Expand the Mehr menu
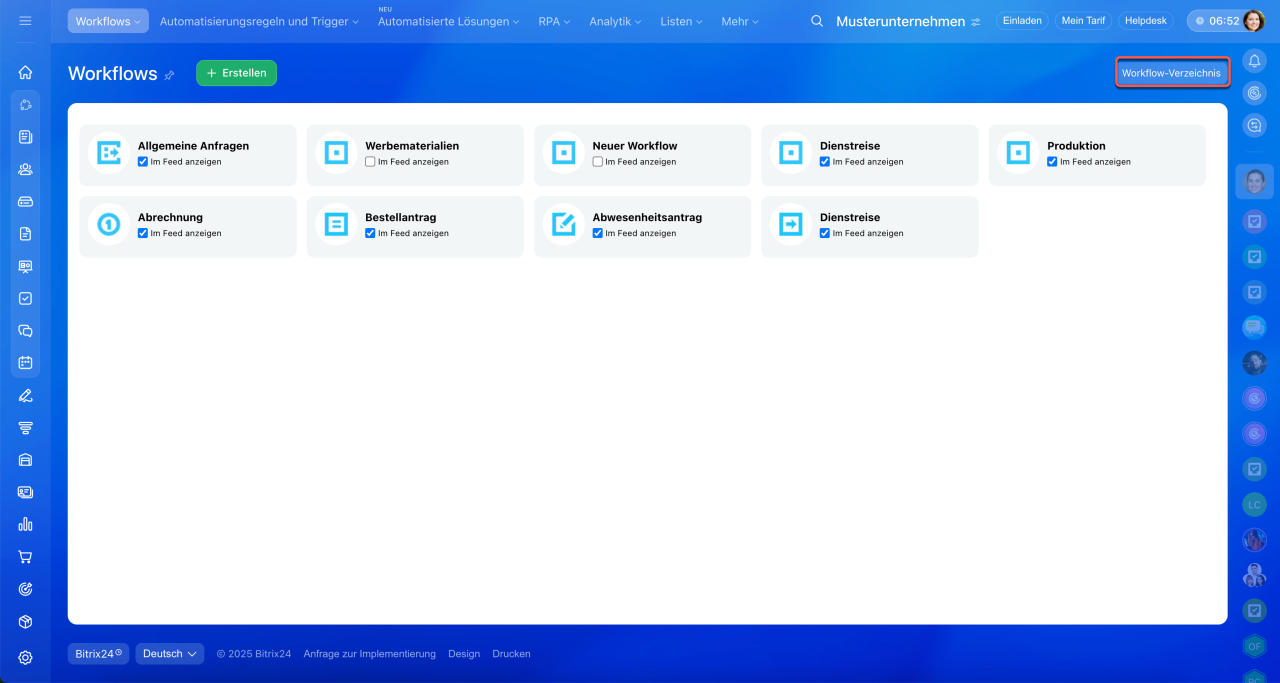 [x=740, y=21]
